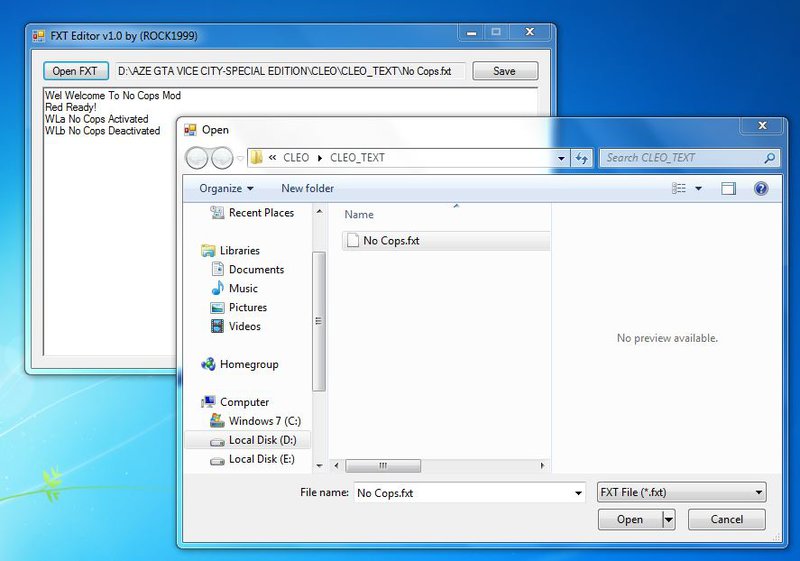This screenshot has width=800, height=561.
Task: Select Libraries in the navigation pane
Action: 230,250
